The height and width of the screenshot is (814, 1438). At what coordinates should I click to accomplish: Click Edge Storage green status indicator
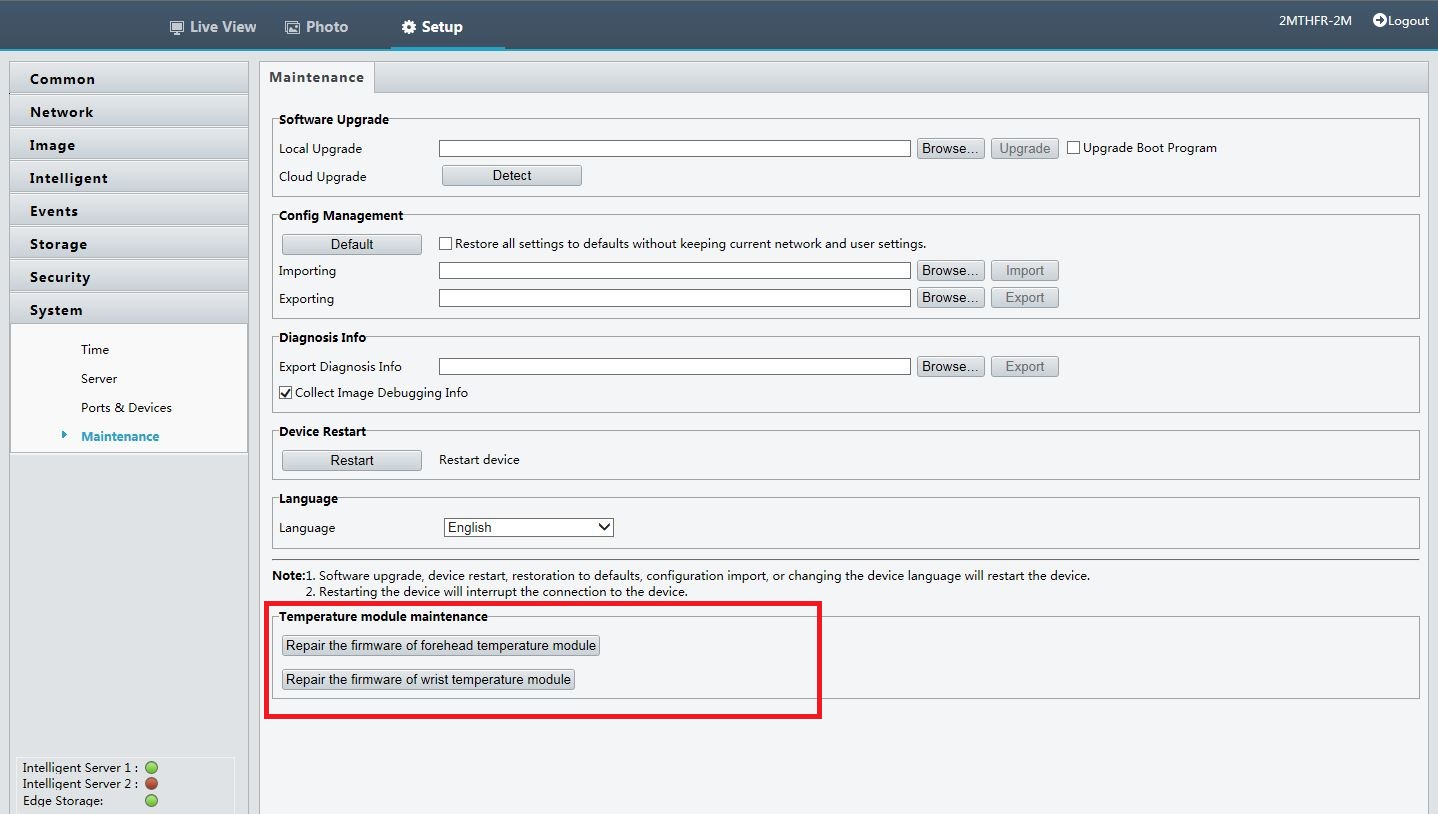[x=151, y=800]
